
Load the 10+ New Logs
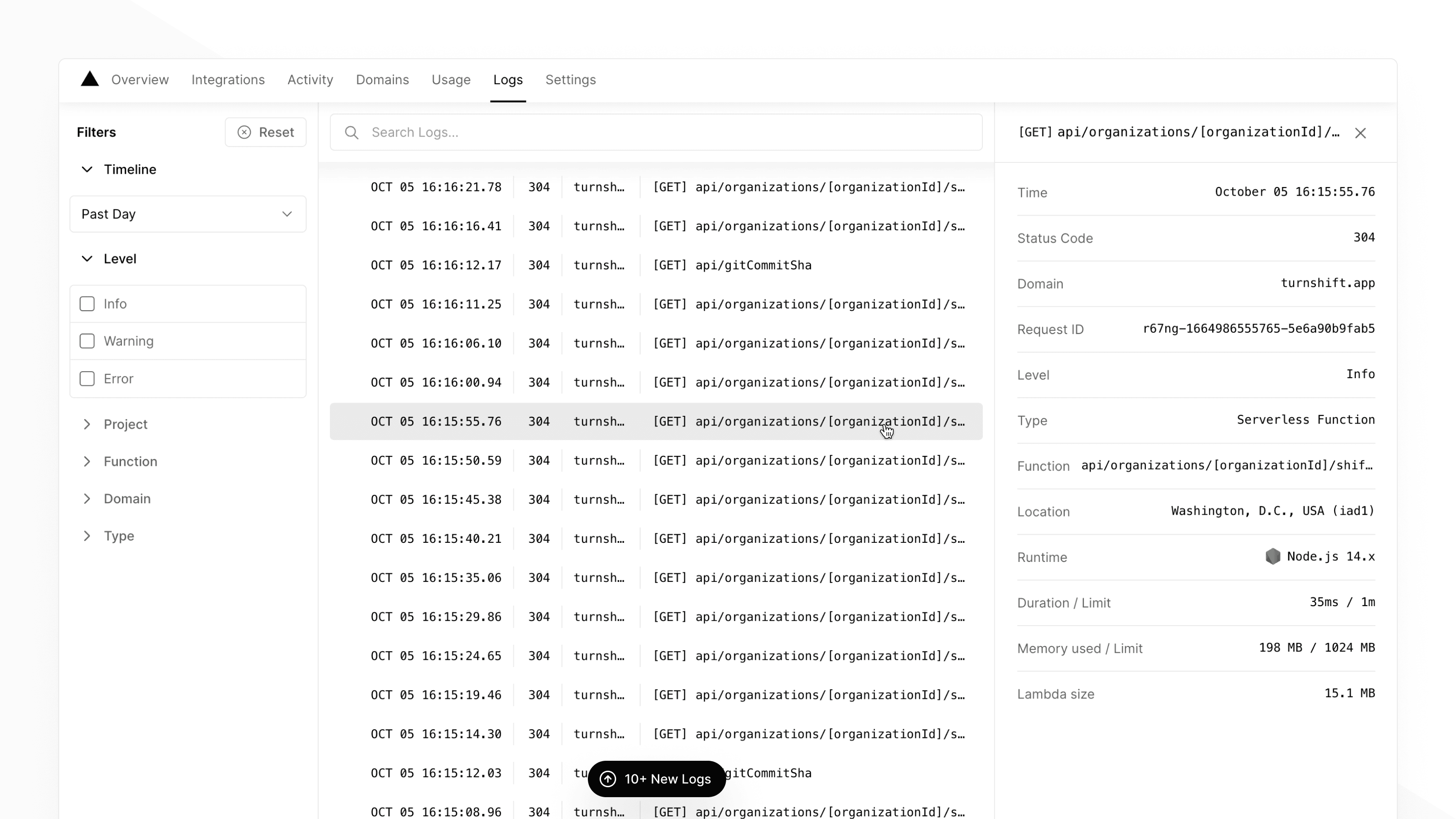(x=656, y=779)
